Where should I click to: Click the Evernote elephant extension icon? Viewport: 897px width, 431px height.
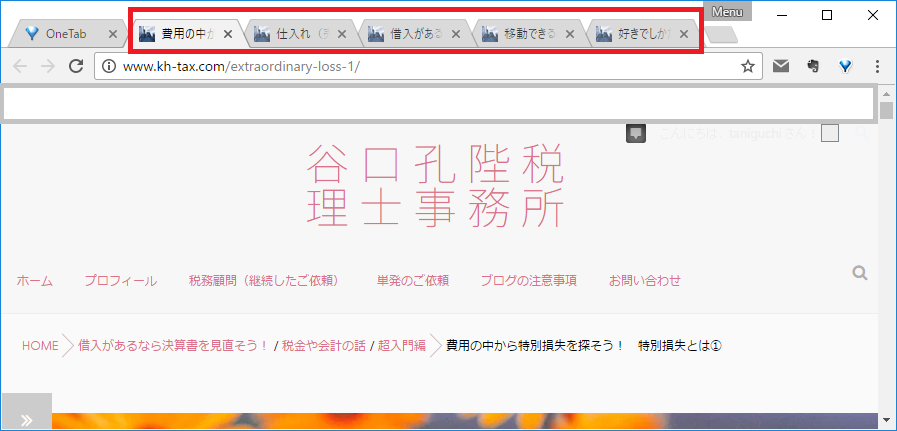813,67
